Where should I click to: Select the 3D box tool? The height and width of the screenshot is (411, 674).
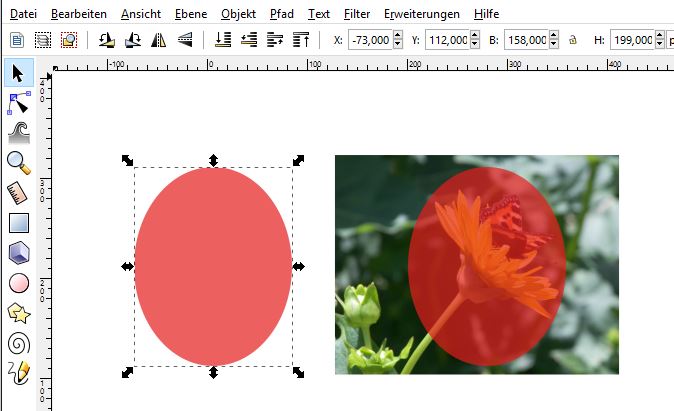19,253
